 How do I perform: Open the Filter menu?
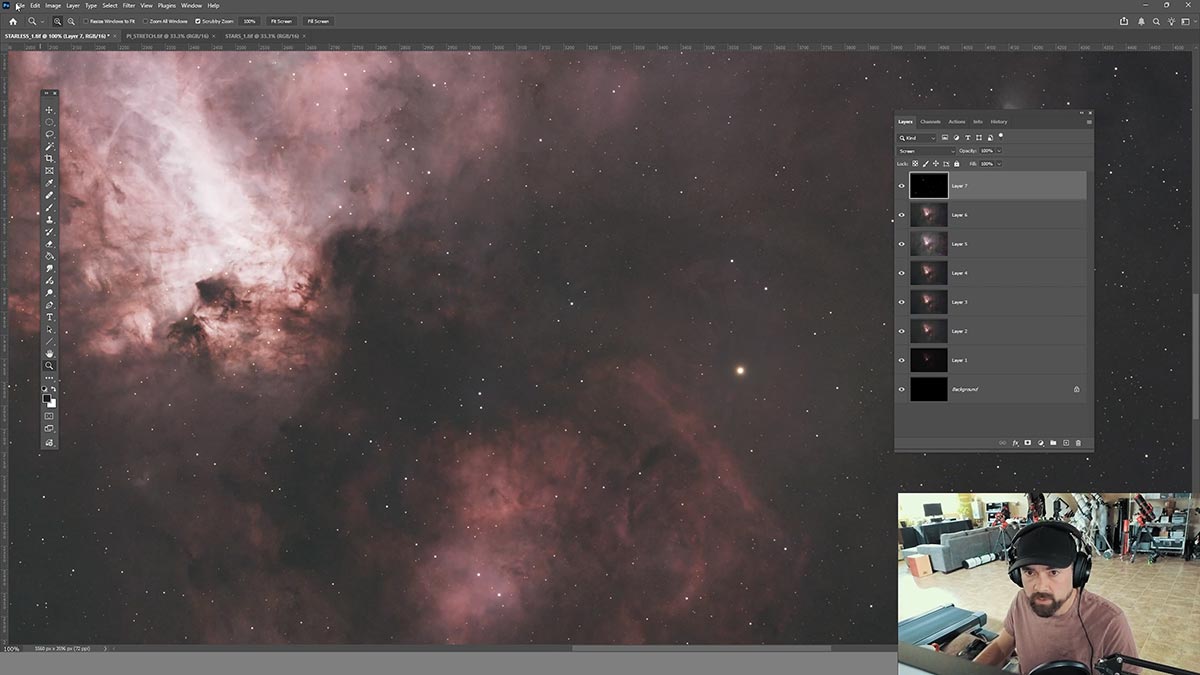(128, 4)
